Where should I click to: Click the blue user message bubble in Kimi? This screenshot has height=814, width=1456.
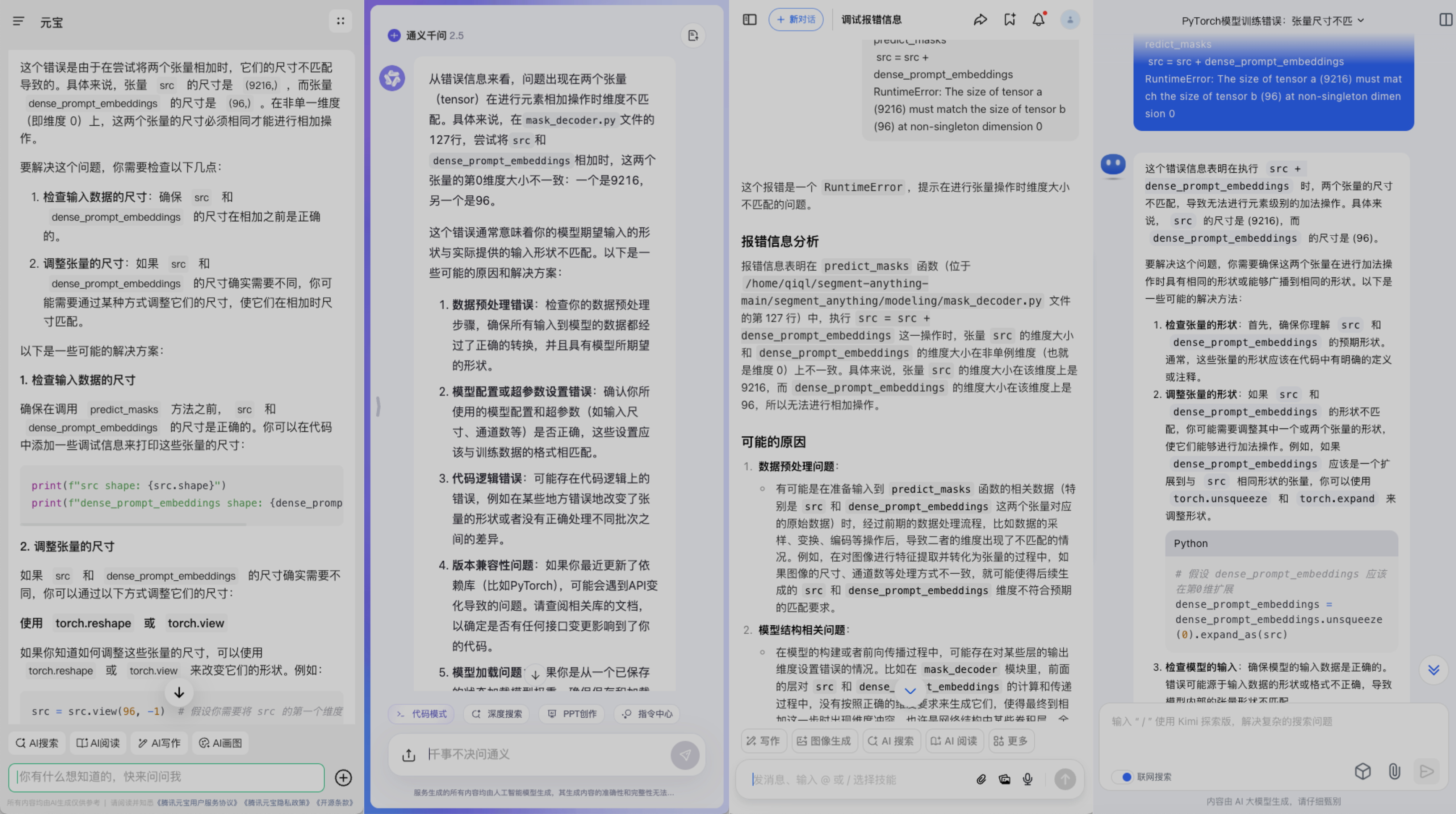click(1273, 82)
